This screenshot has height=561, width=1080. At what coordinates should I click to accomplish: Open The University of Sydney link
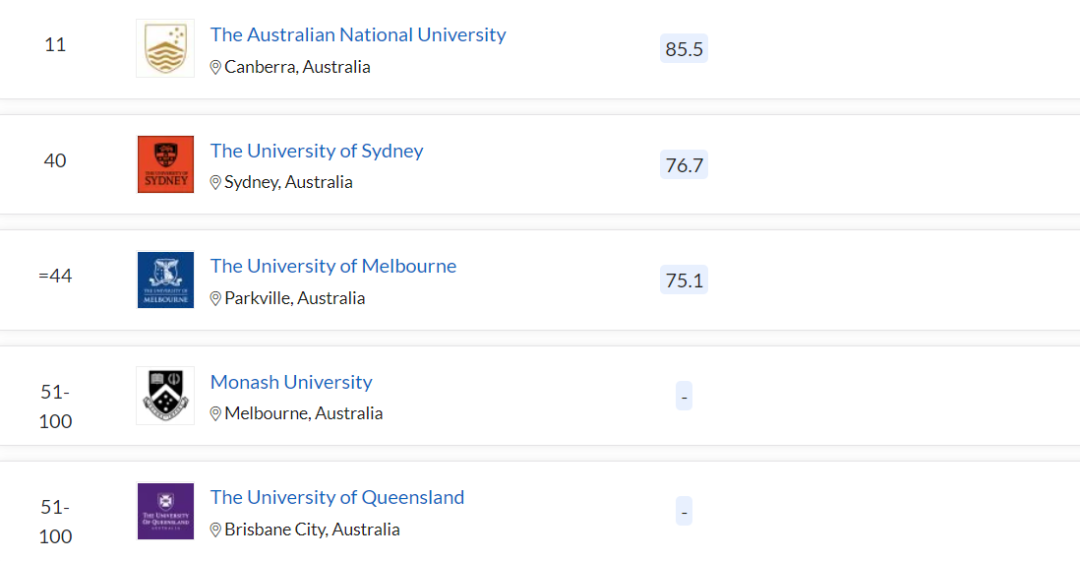pyautogui.click(x=317, y=150)
